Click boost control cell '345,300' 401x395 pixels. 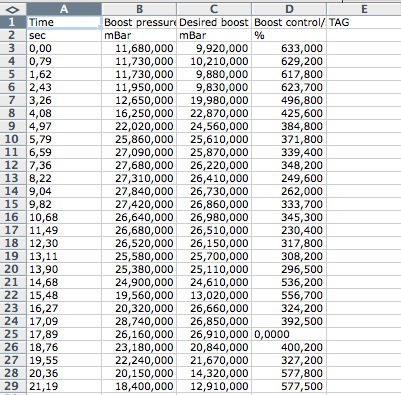[x=289, y=217]
